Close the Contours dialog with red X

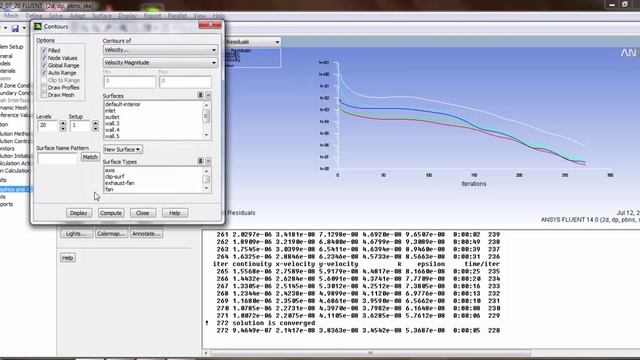tap(210, 25)
